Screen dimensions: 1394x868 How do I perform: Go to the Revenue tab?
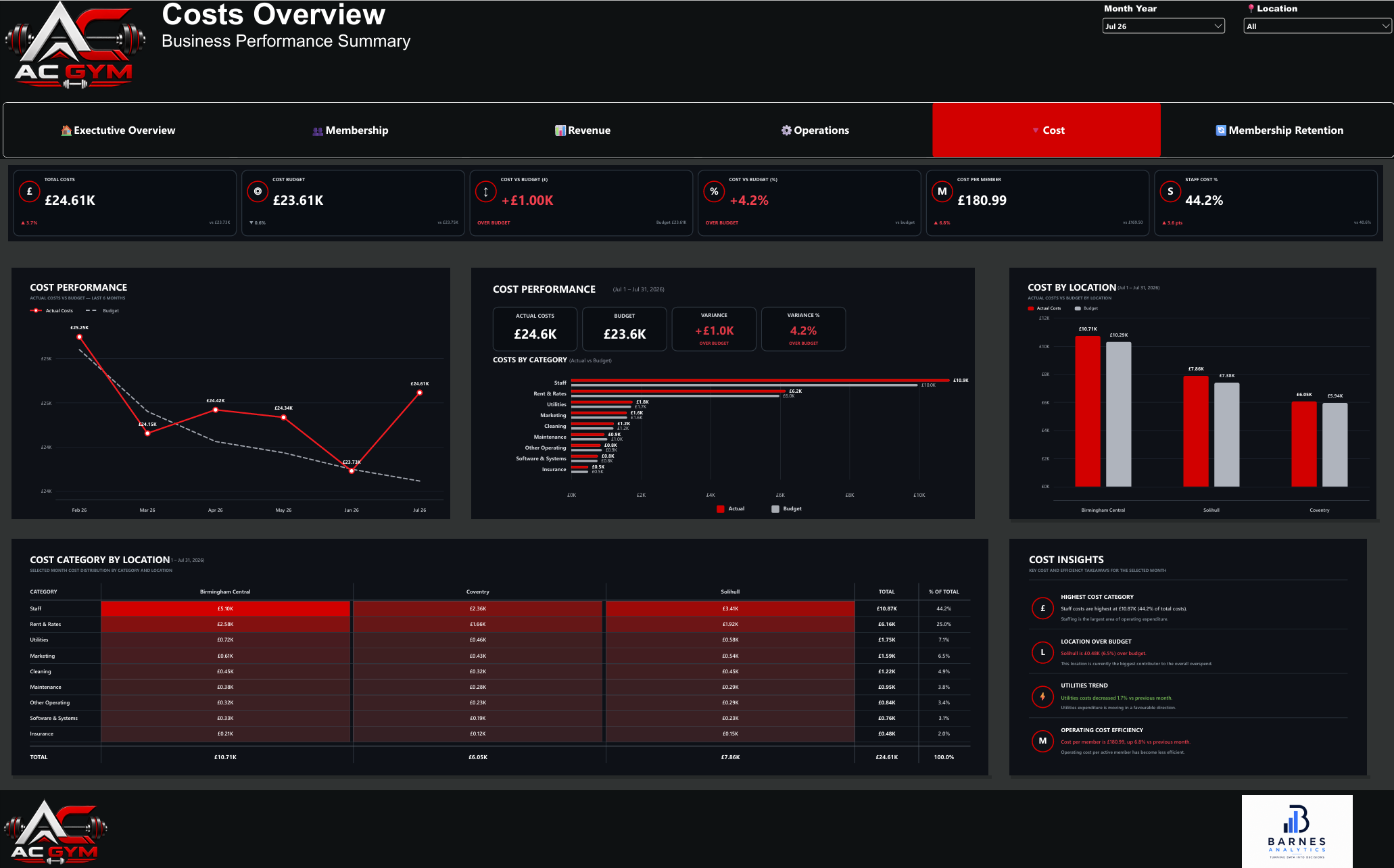[583, 130]
